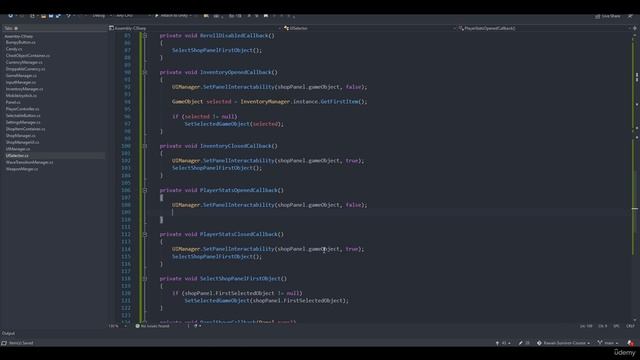Click the GetFirstItem() call on line 94
The width and height of the screenshot is (640, 360).
pos(343,102)
